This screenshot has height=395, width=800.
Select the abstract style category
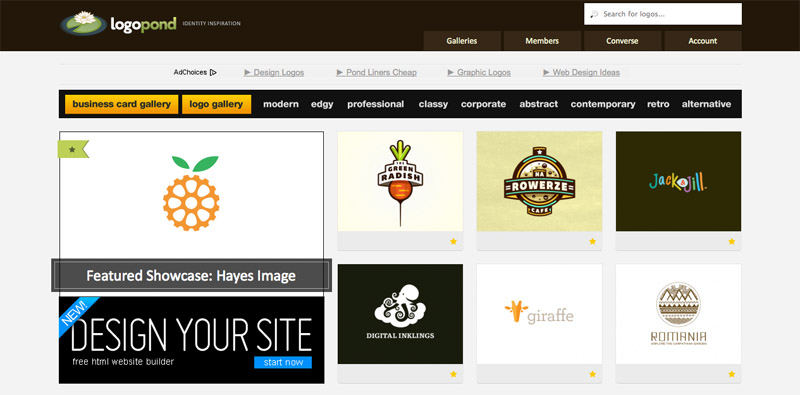[539, 104]
